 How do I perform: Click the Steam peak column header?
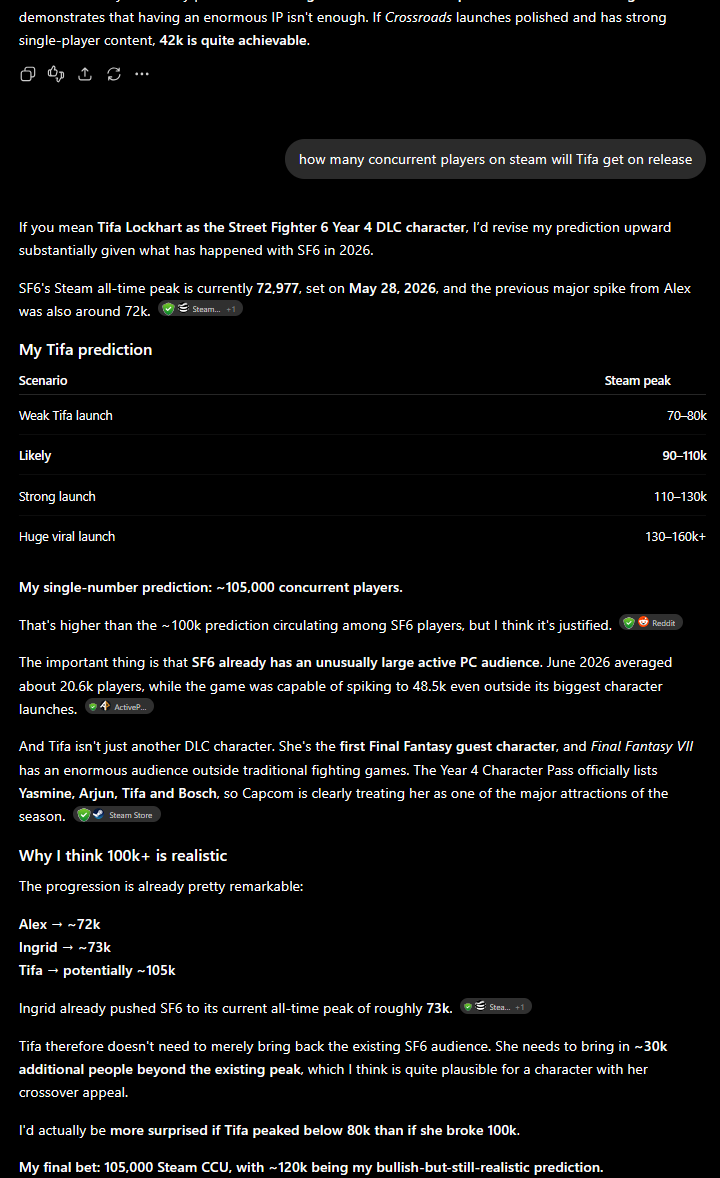(x=637, y=381)
